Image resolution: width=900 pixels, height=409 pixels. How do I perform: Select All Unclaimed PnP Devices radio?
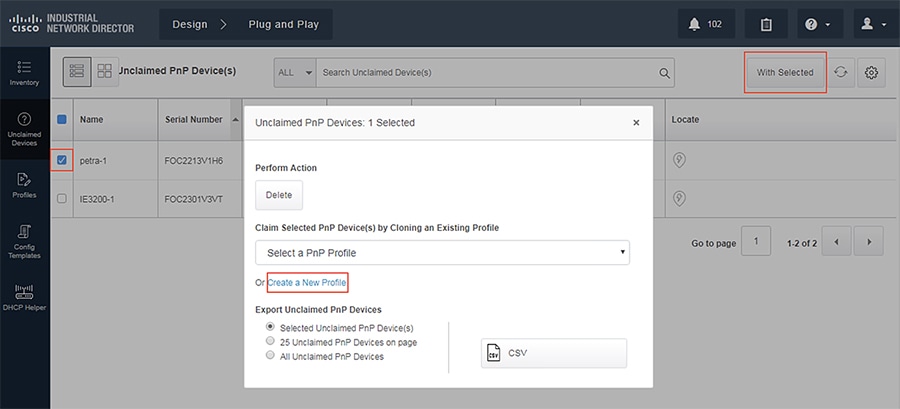tap(270, 355)
